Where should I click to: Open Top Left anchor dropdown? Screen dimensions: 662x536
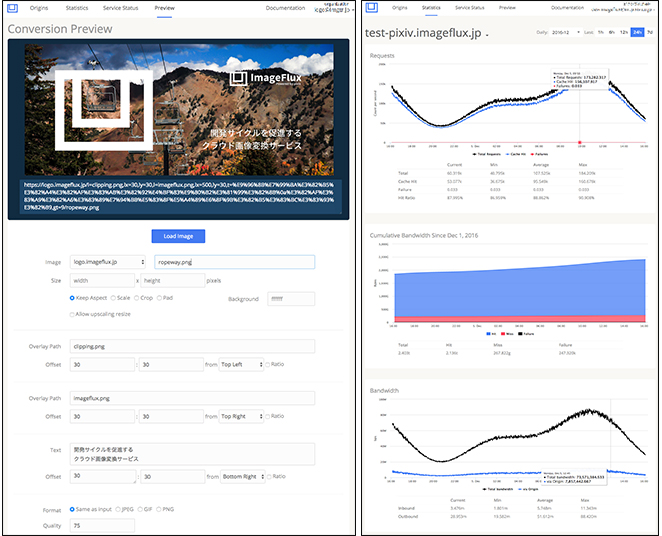pos(241,365)
